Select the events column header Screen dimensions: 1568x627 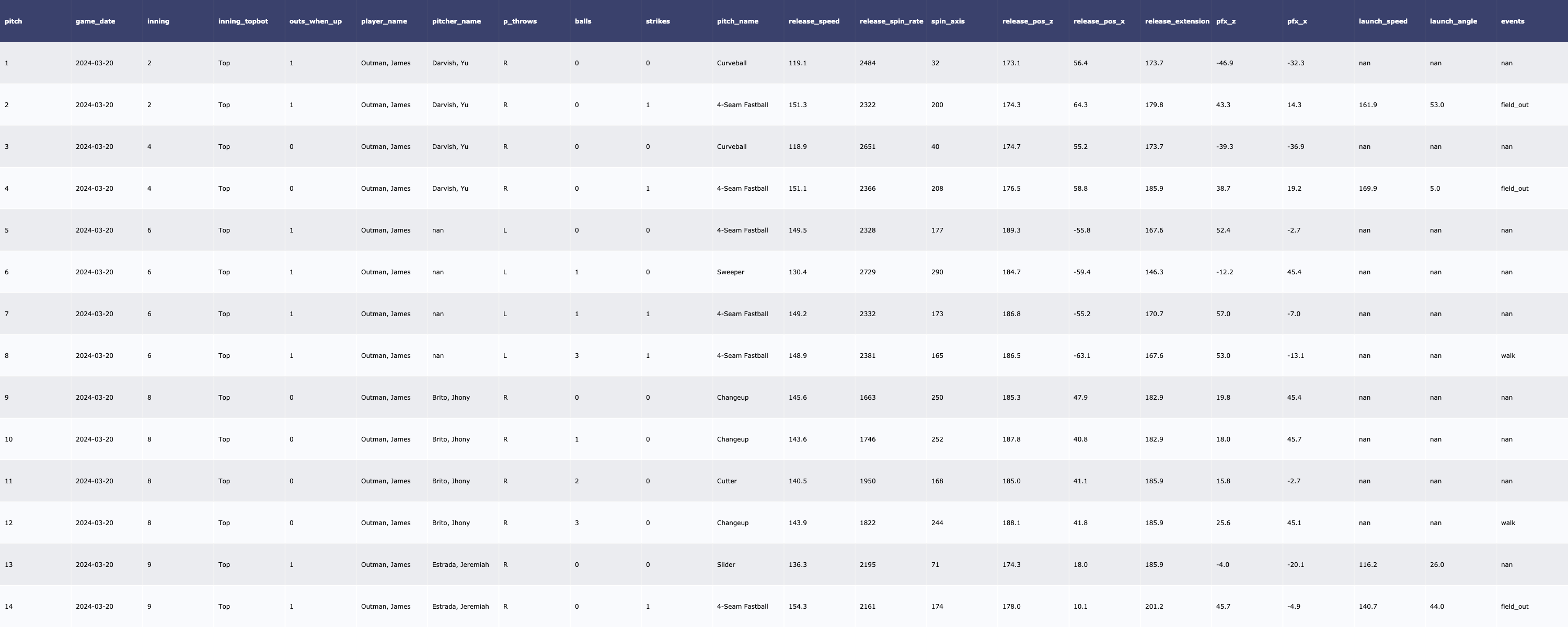click(x=1512, y=21)
